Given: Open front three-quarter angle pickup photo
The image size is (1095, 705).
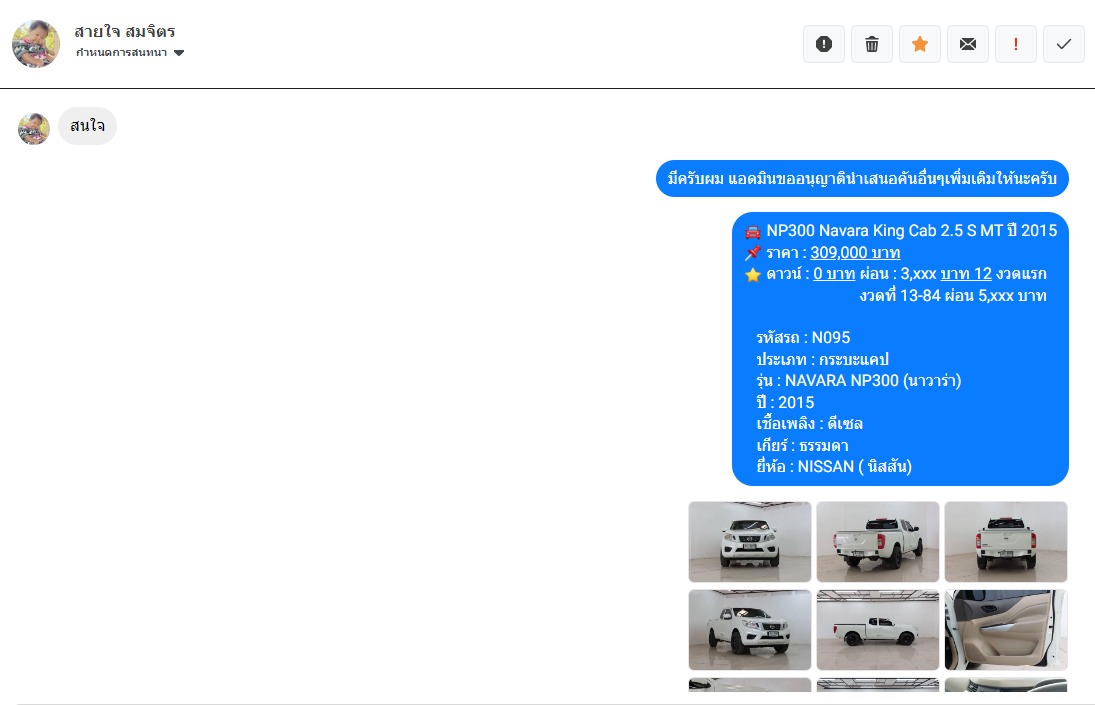Looking at the screenshot, I should (749, 630).
